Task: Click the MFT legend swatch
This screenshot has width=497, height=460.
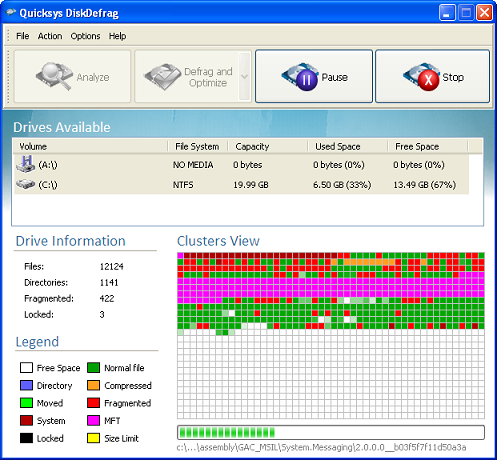Action: [x=93, y=421]
